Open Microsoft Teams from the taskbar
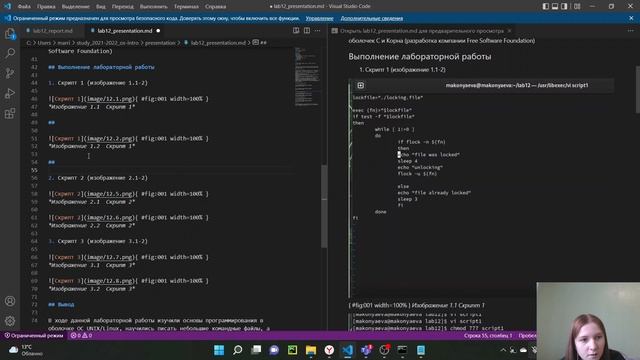 point(366,350)
